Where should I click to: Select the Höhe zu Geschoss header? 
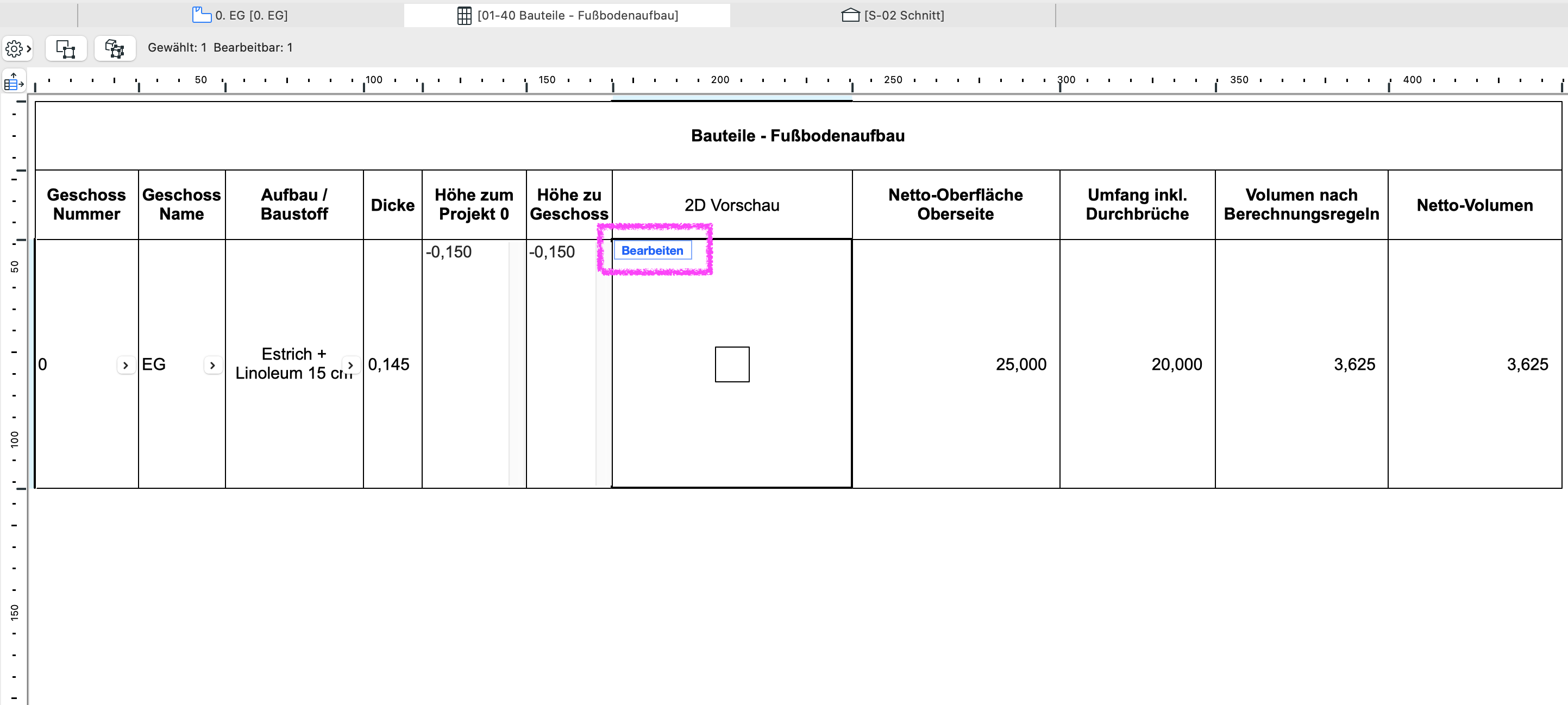click(568, 204)
